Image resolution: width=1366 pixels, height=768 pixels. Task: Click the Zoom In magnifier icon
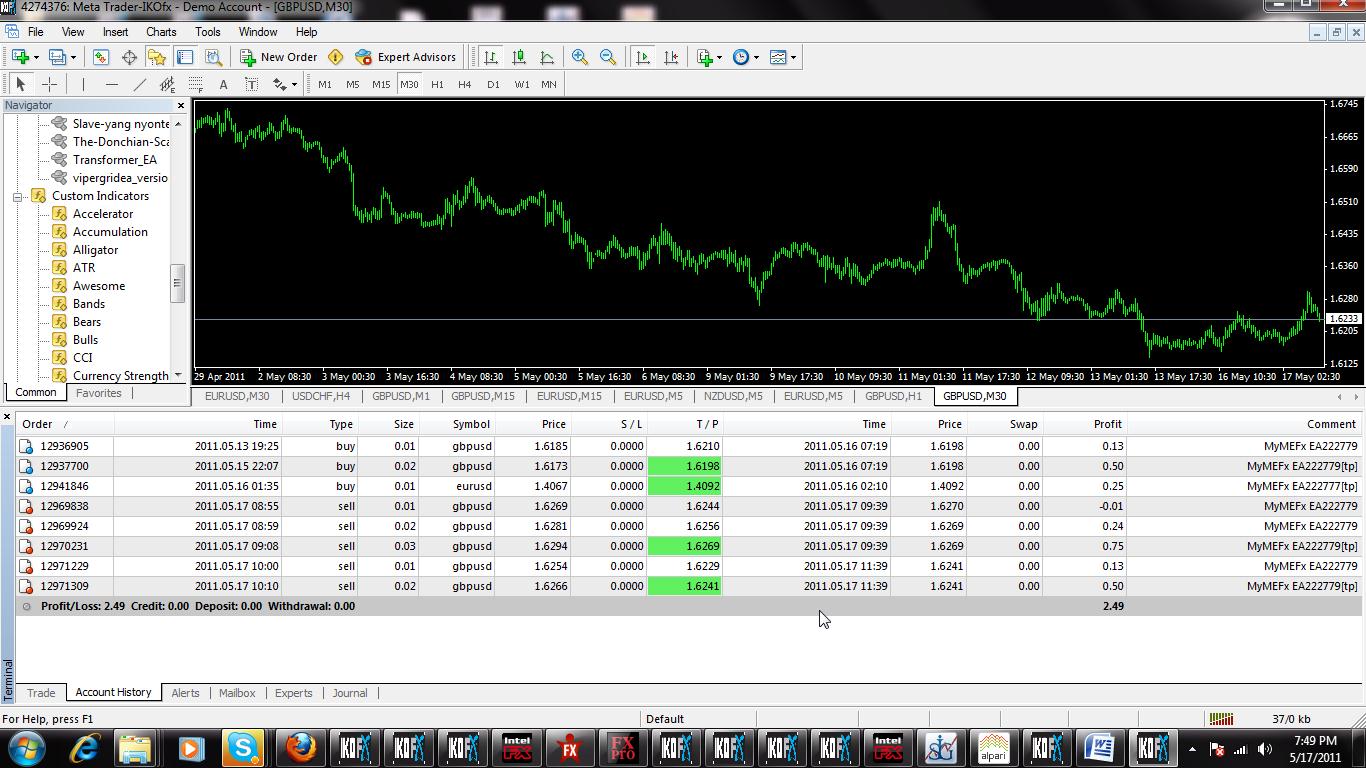580,57
